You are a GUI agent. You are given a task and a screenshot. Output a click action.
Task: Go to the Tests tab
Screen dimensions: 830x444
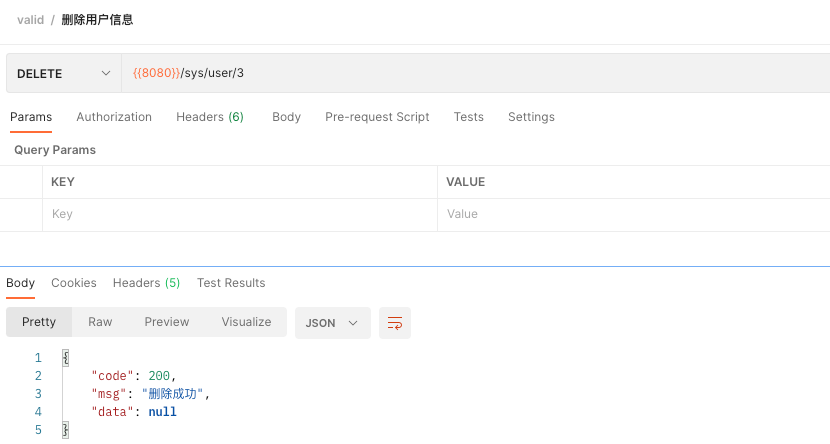click(468, 117)
